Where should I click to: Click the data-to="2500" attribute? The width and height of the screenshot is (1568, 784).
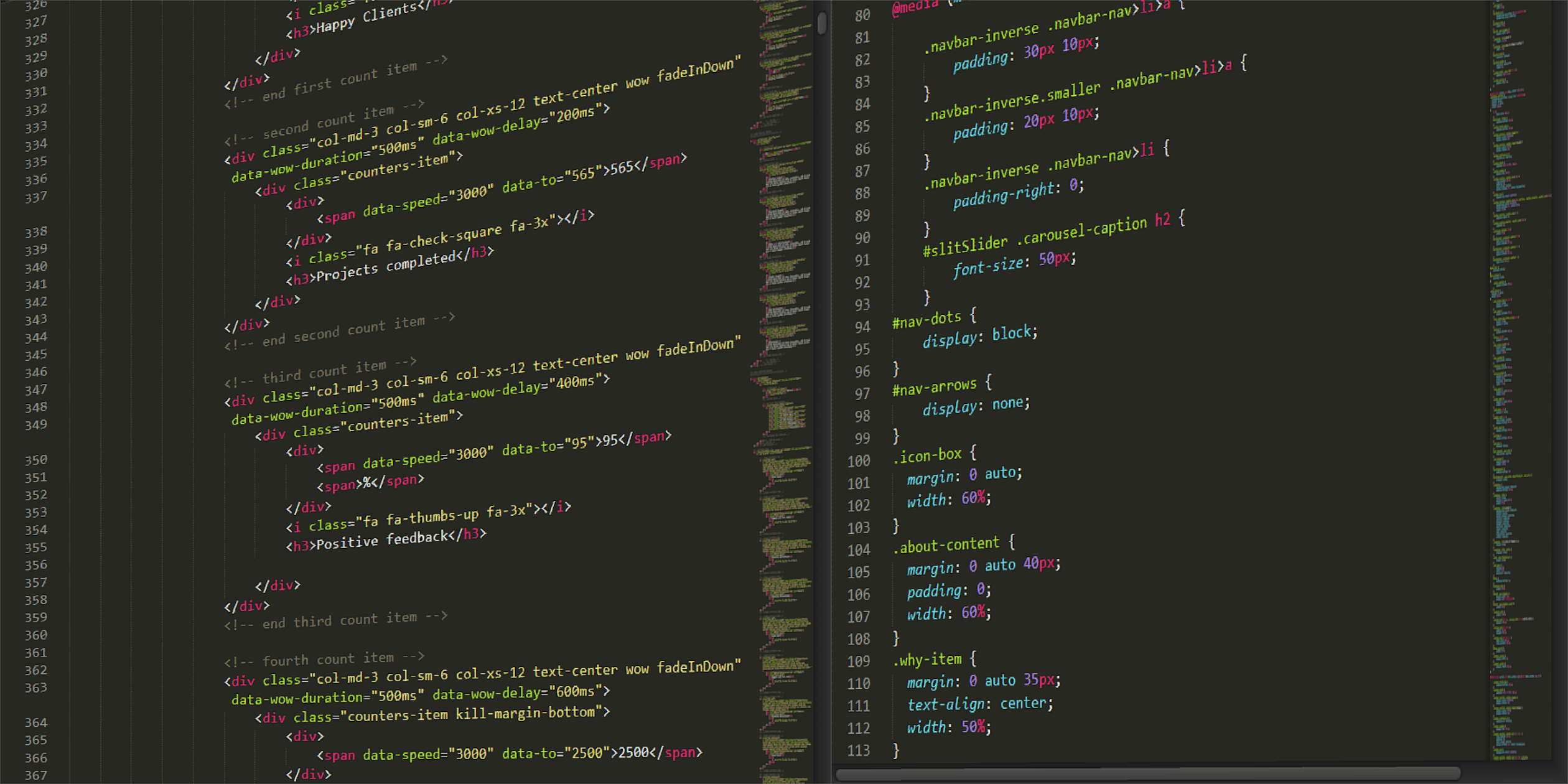(556, 754)
